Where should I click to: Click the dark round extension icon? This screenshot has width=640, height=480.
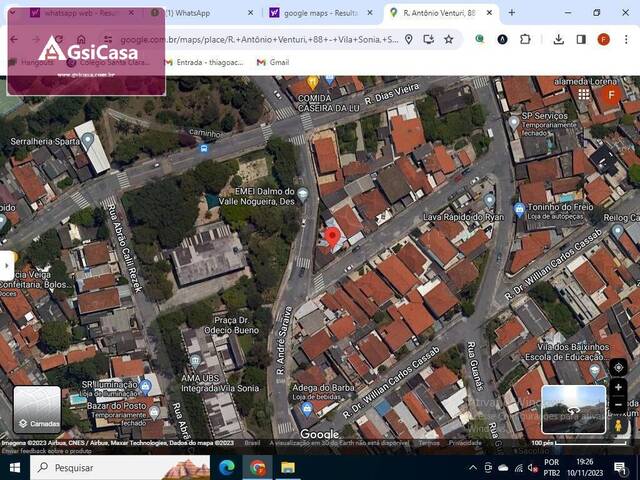click(x=502, y=40)
